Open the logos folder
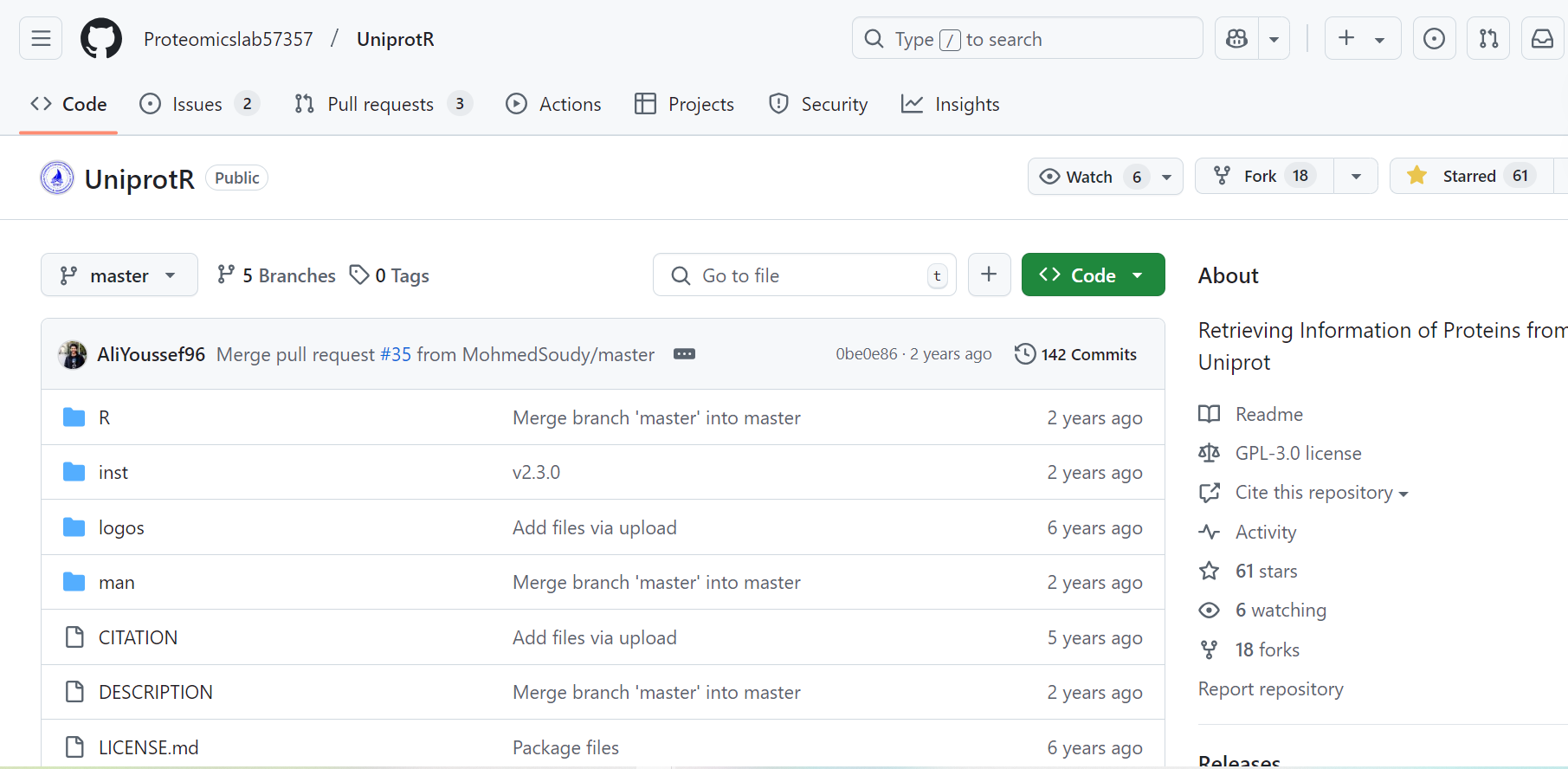The height and width of the screenshot is (769, 1568). [121, 528]
